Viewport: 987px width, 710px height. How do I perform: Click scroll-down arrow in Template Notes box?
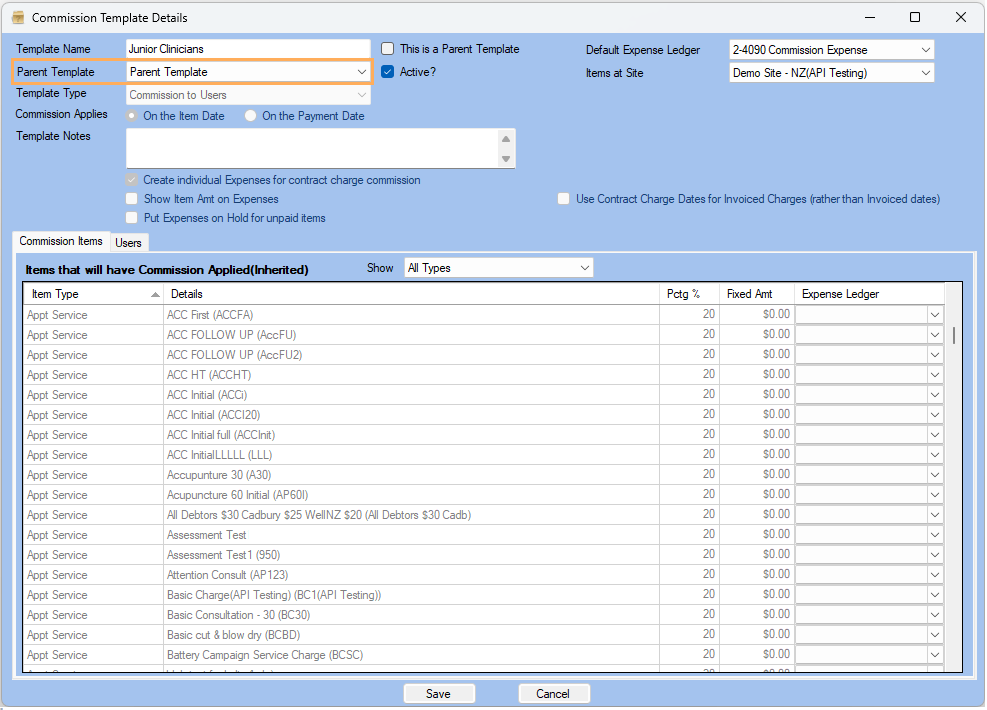(x=506, y=159)
